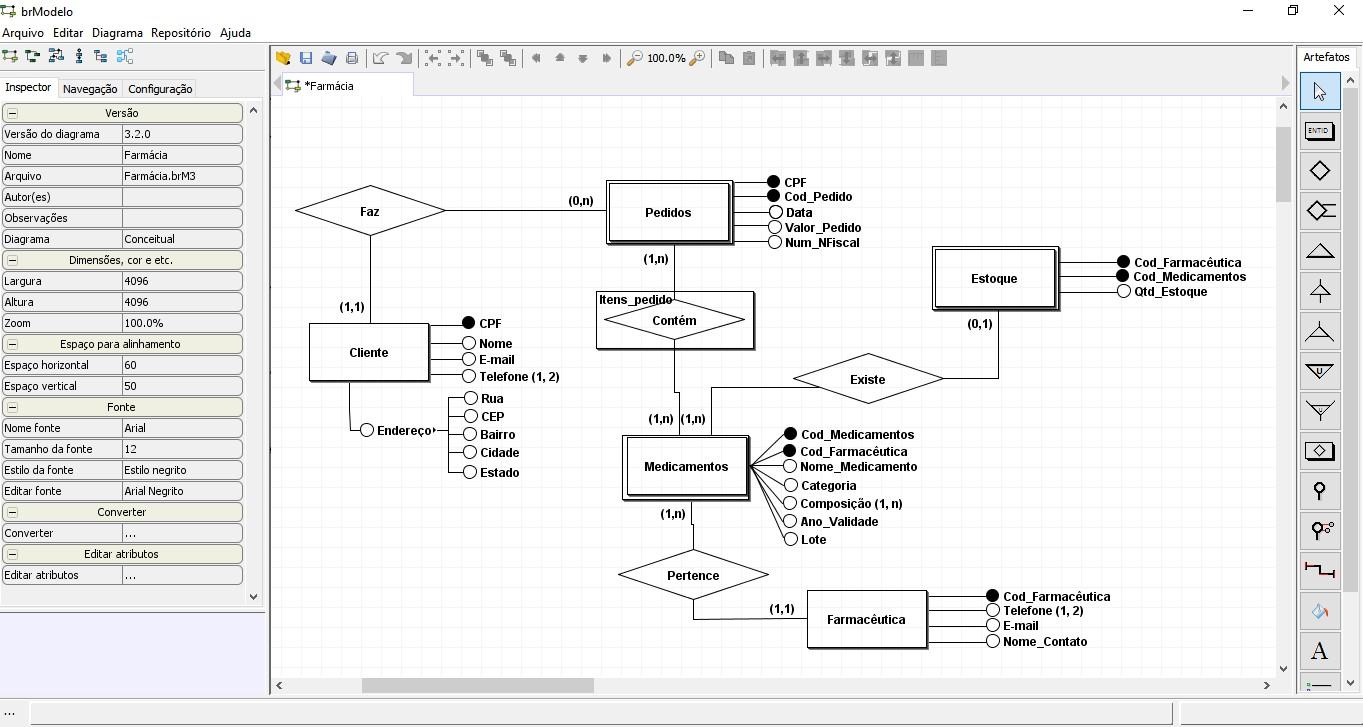Undo the last action via toolbar arrow

[x=380, y=58]
